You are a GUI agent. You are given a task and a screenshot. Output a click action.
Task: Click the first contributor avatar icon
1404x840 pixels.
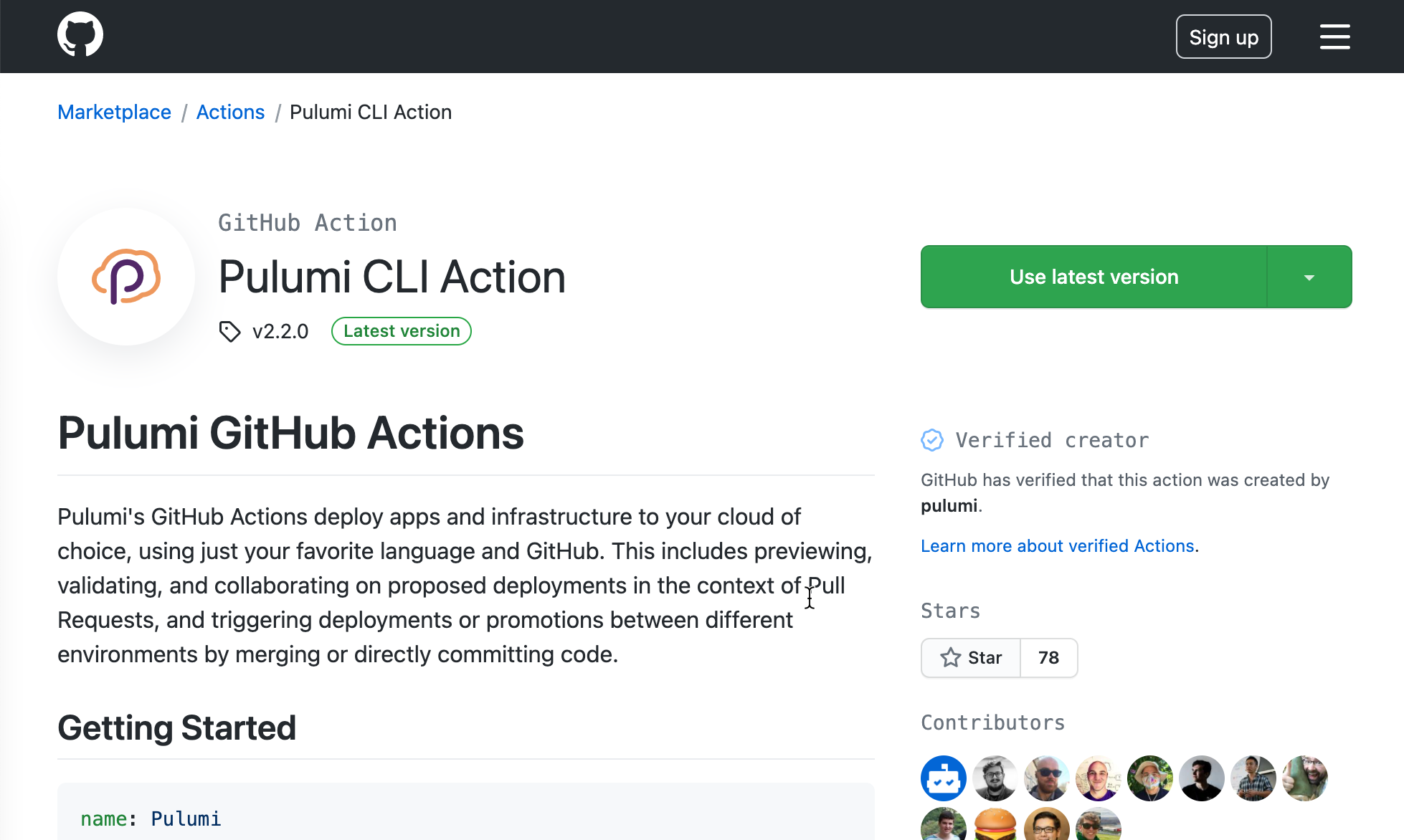[943, 778]
